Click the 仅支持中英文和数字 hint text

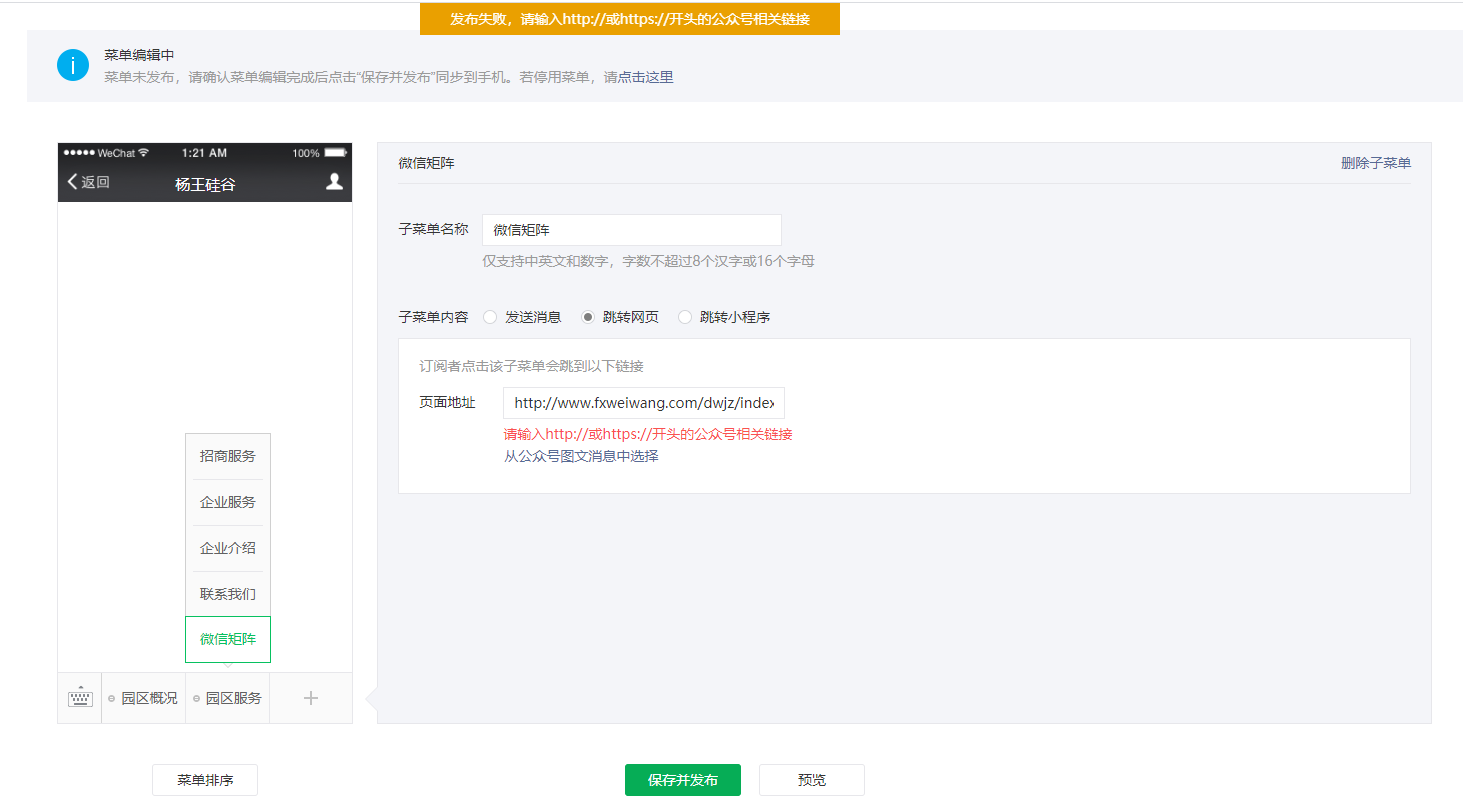click(x=648, y=261)
